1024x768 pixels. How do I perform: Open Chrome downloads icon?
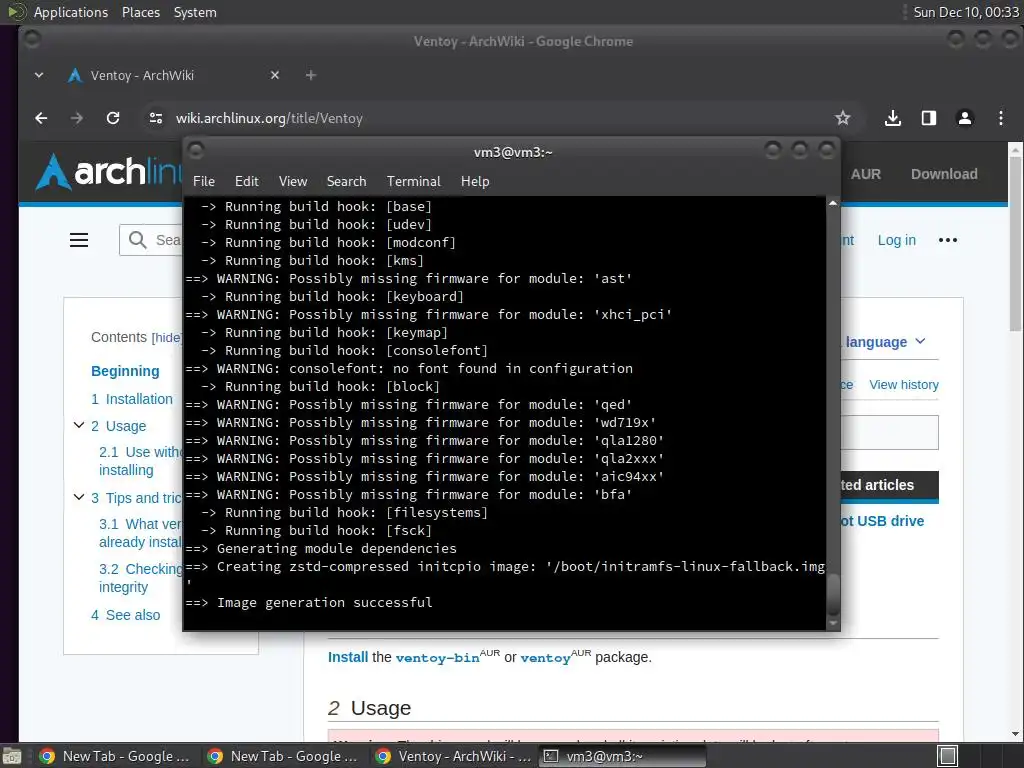(x=893, y=118)
